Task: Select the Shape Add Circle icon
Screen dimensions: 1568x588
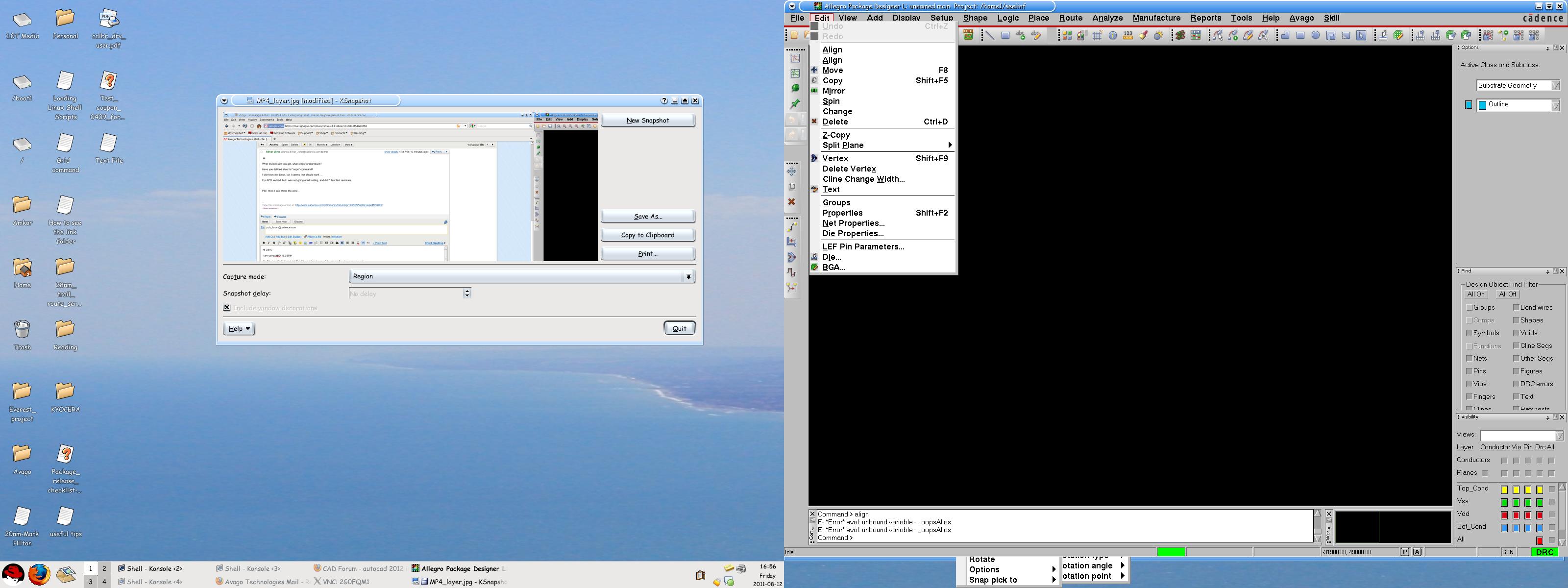Action: point(1315,35)
